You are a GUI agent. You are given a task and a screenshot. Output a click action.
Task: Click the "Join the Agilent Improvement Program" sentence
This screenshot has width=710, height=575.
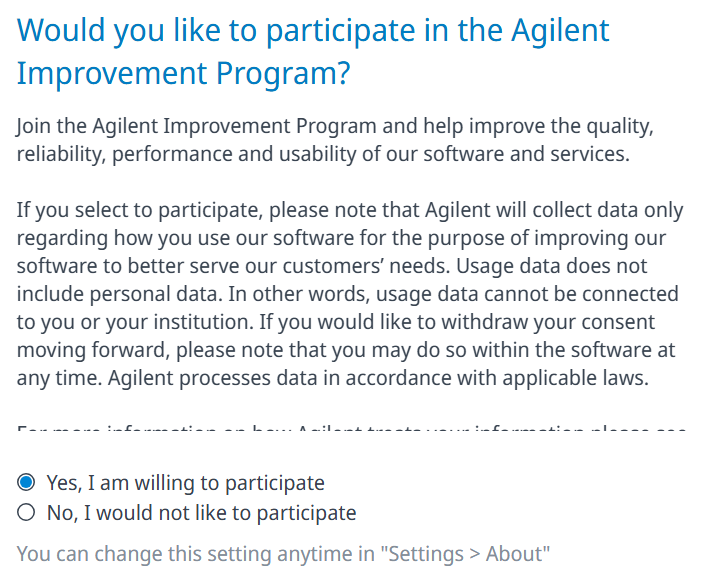tap(196, 127)
